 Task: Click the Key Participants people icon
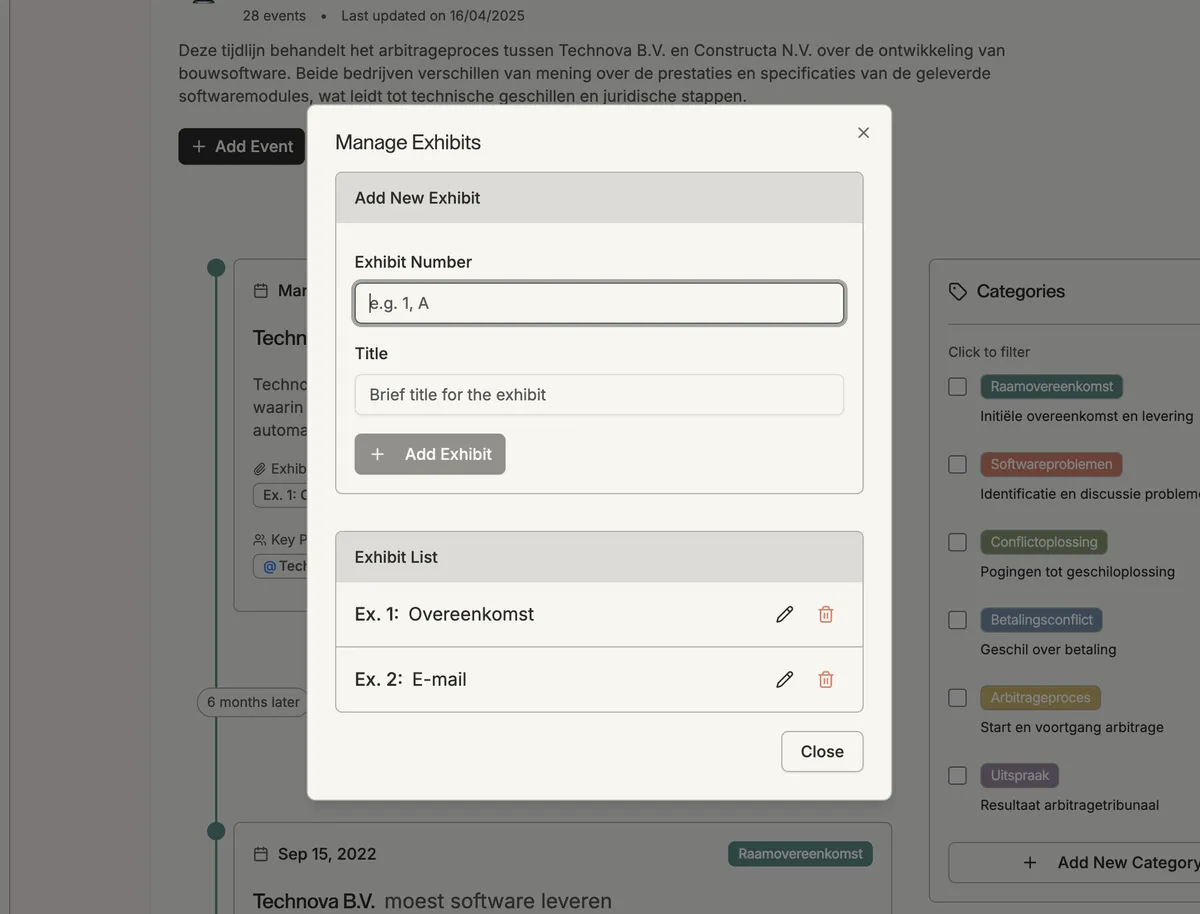pos(259,539)
